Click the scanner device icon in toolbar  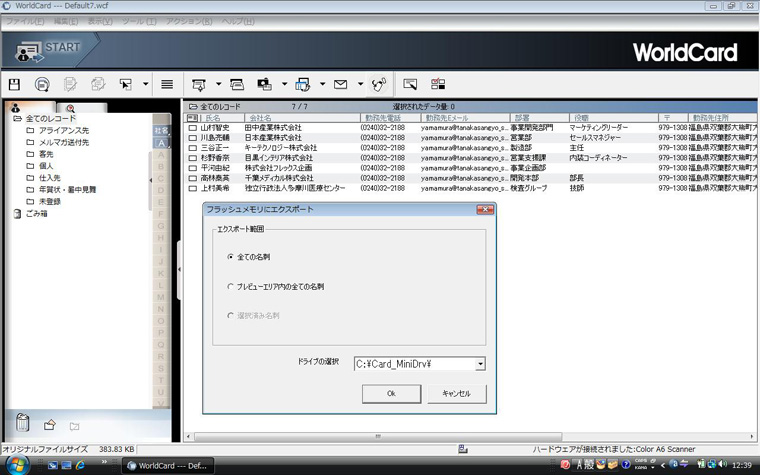pos(237,85)
